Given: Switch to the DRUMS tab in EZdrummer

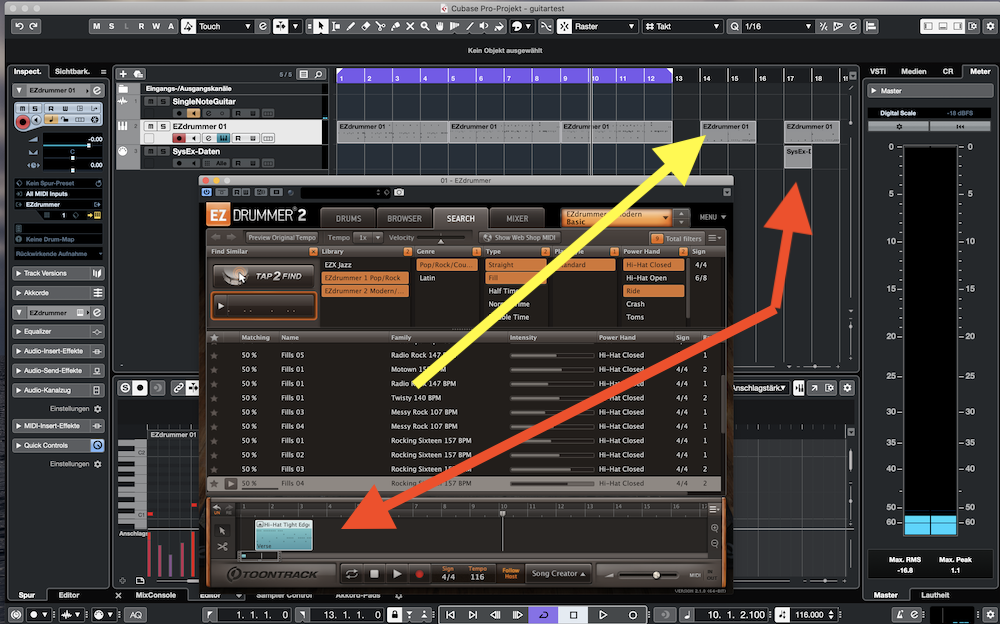Looking at the screenshot, I should click(x=348, y=218).
